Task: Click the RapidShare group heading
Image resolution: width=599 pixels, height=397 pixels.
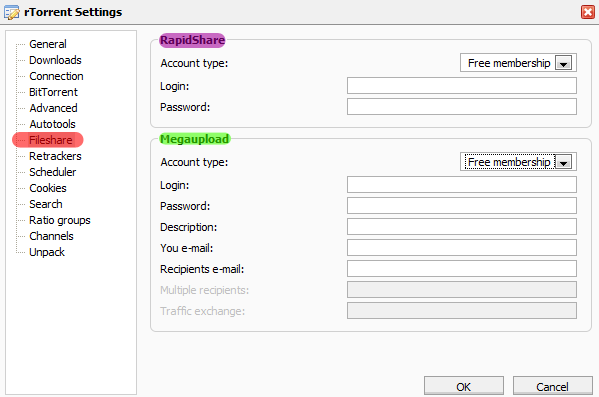Action: click(192, 40)
